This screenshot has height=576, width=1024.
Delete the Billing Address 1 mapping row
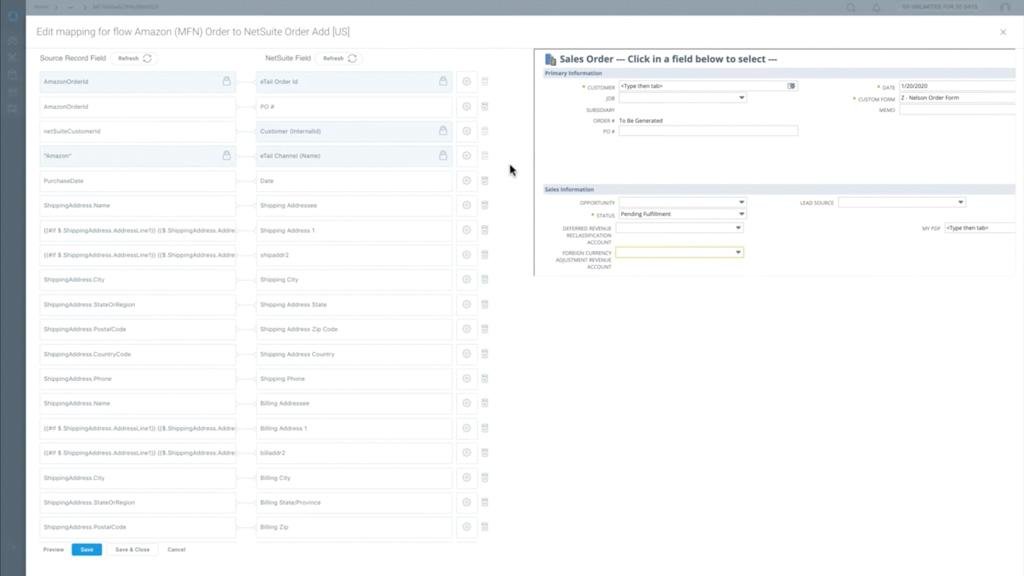coord(485,428)
